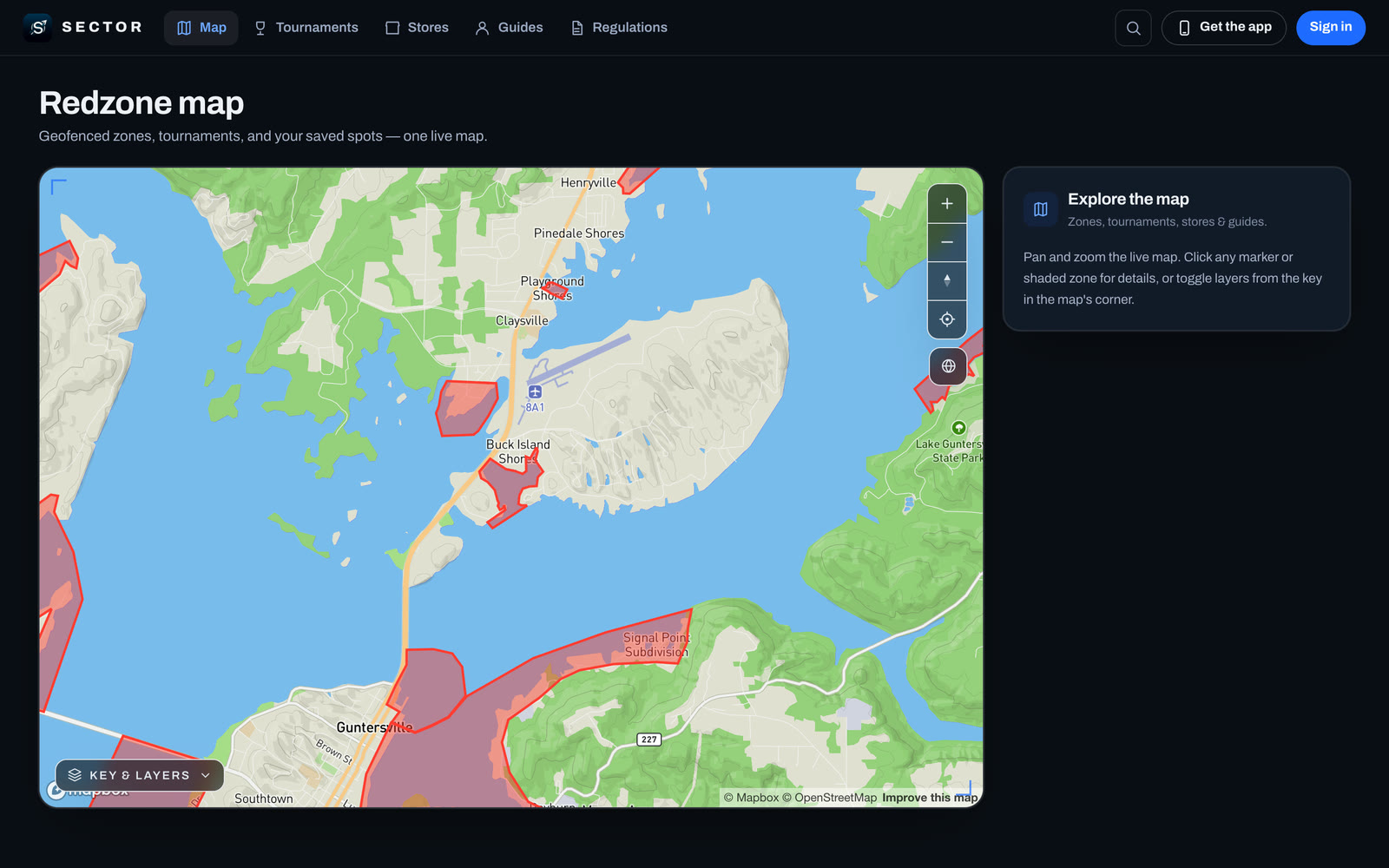Open the Map nav tab
The image size is (1389, 868).
(201, 28)
